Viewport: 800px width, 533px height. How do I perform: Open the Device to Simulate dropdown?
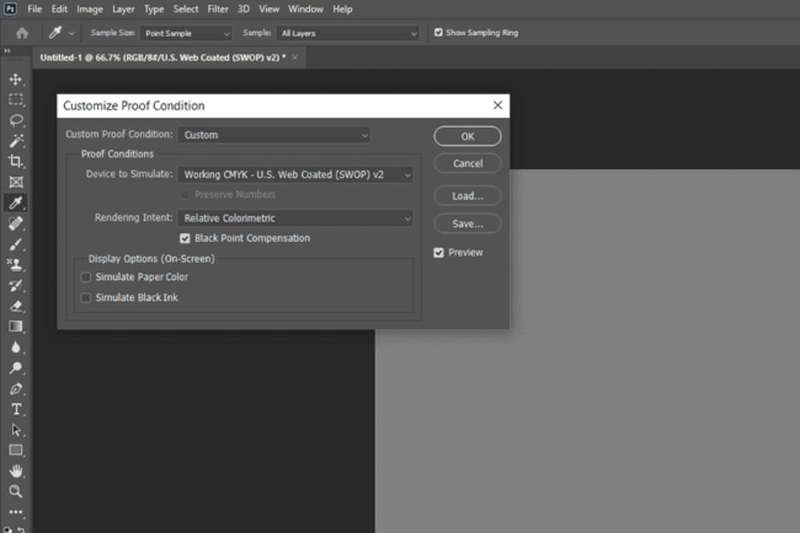[295, 175]
